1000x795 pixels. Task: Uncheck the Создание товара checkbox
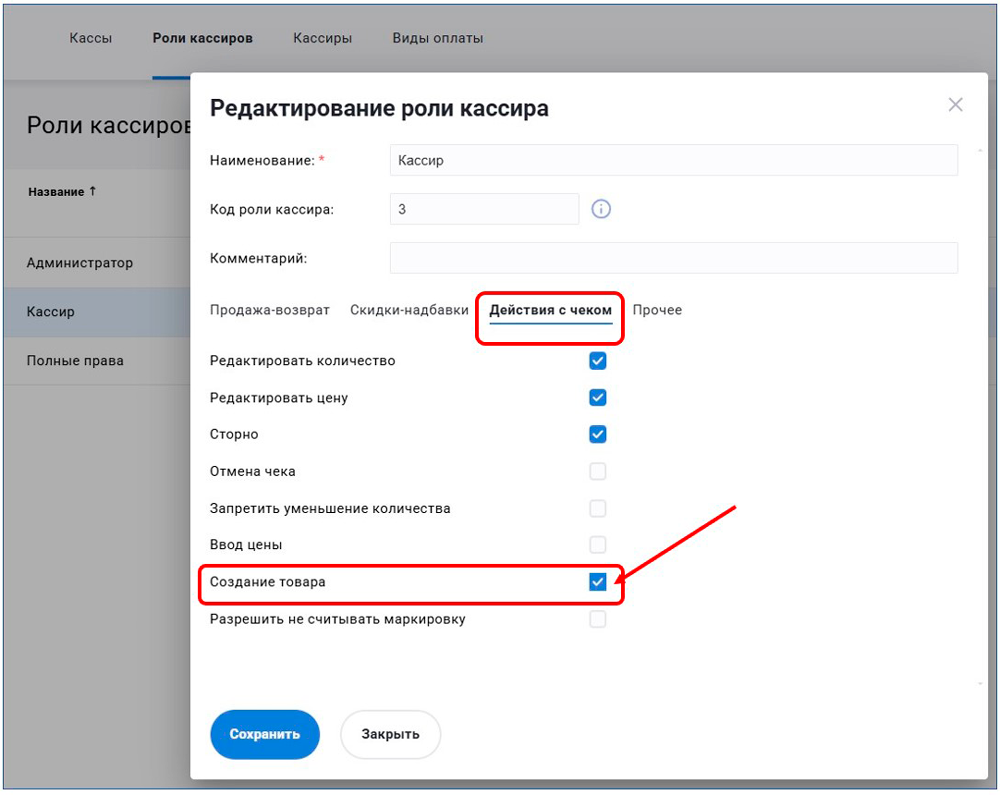598,582
